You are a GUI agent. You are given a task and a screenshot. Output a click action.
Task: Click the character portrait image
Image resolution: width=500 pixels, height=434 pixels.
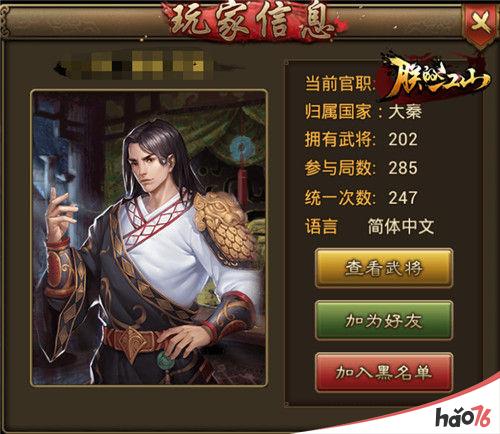point(149,237)
